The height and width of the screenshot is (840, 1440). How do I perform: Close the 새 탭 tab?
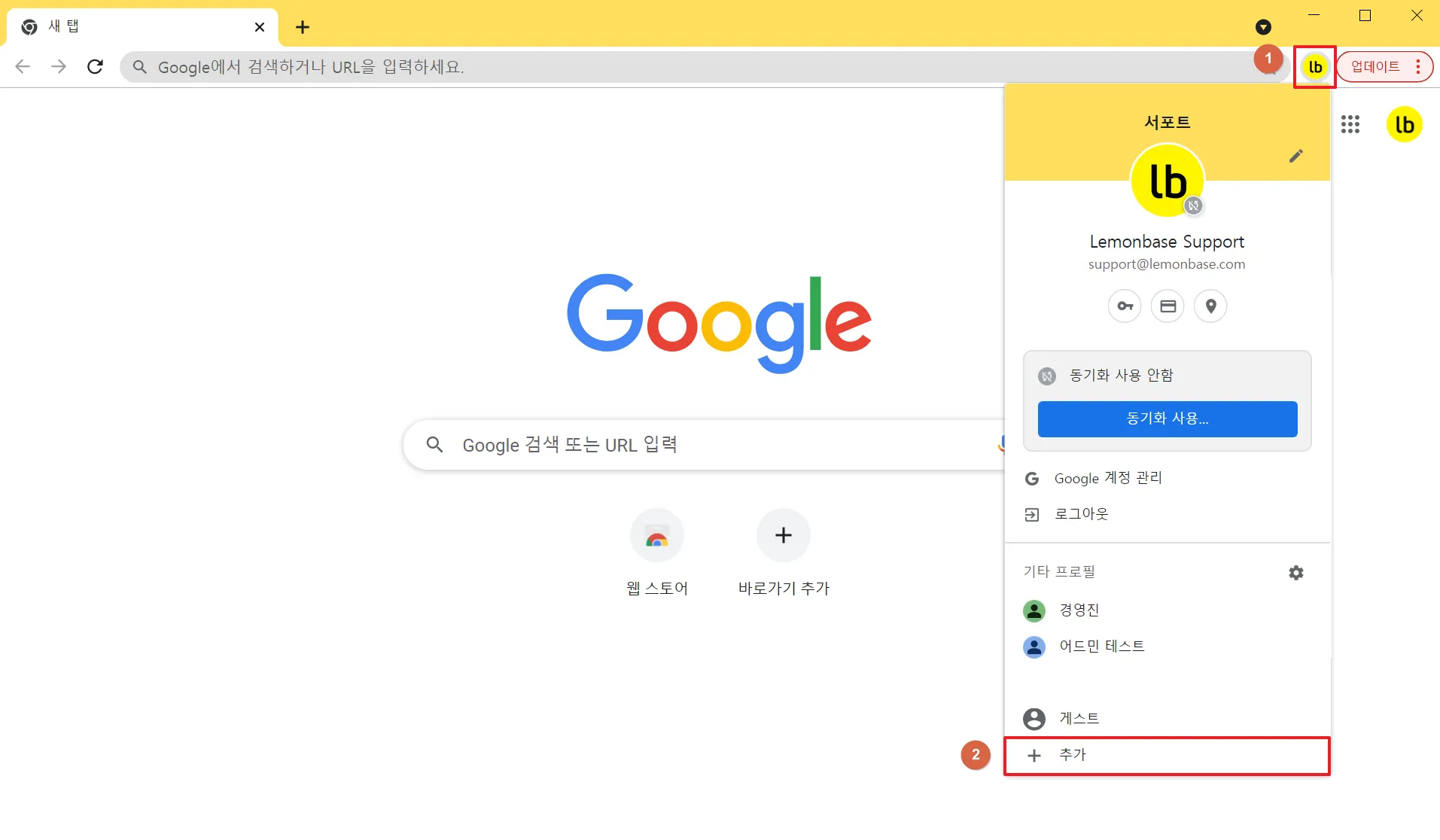click(260, 27)
